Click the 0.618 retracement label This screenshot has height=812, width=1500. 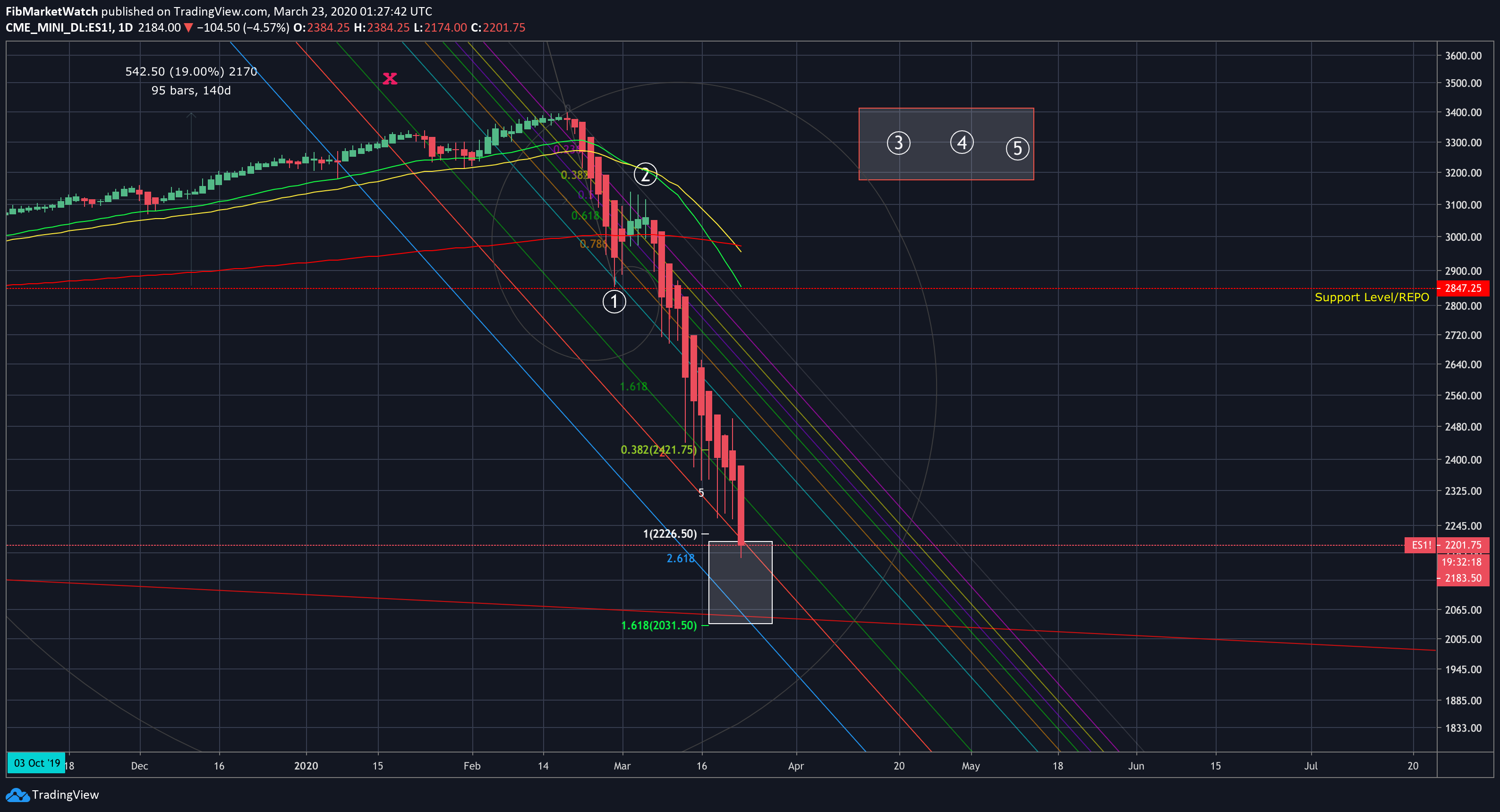pyautogui.click(x=585, y=216)
